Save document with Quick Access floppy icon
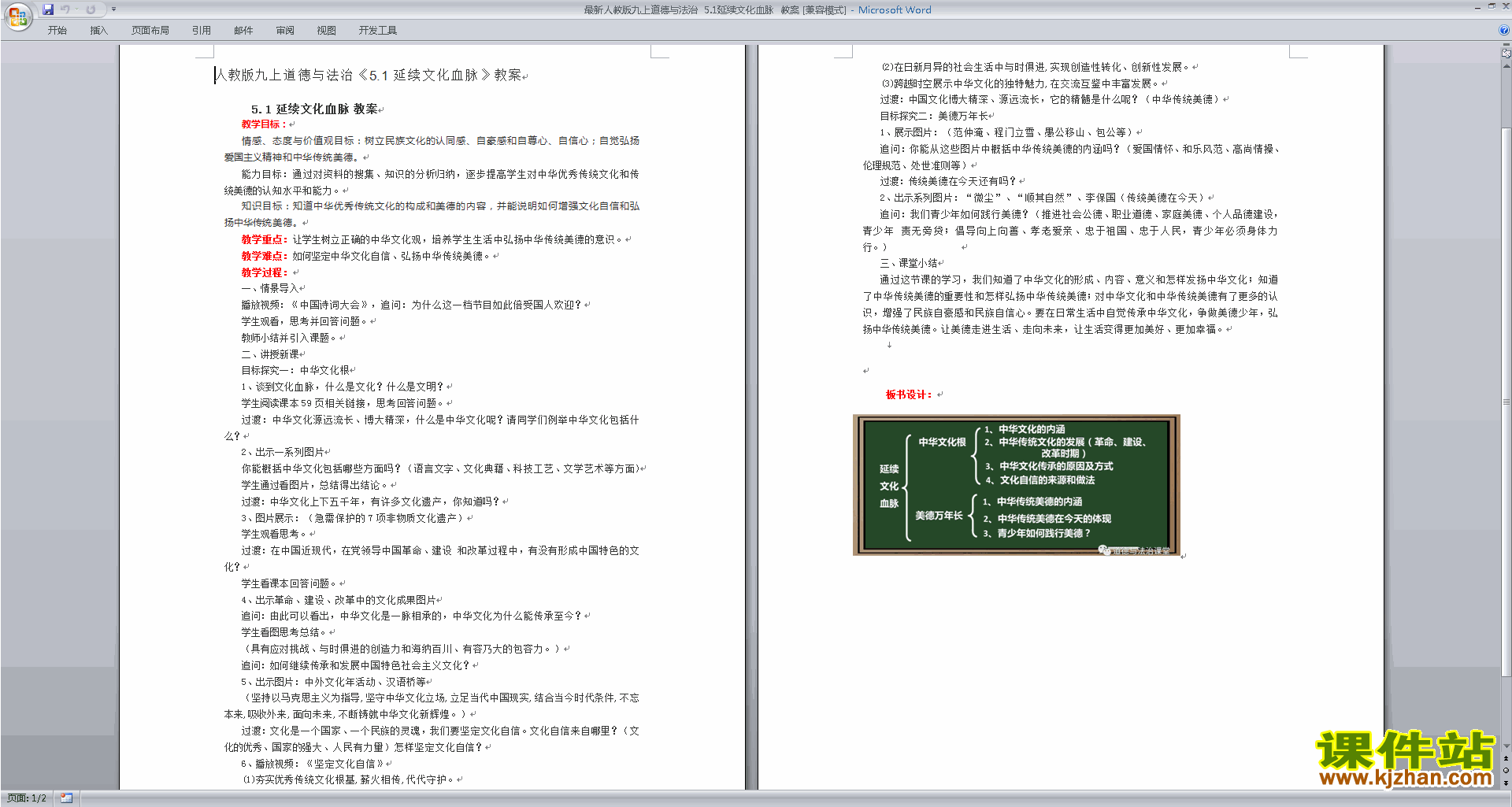Screen dimensions: 1512x807 [48, 9]
